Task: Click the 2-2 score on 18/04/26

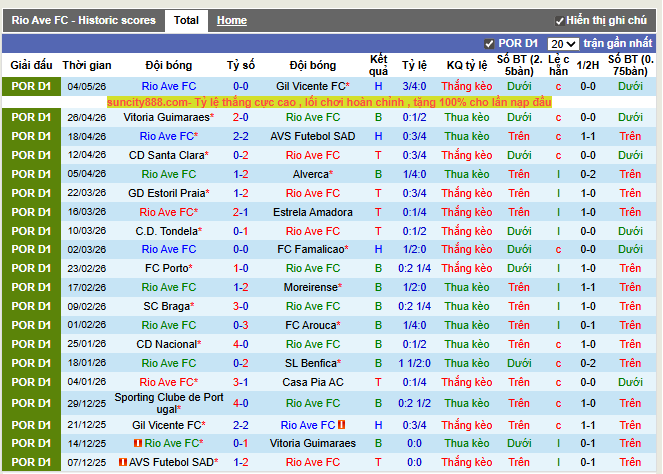Action: pos(241,136)
